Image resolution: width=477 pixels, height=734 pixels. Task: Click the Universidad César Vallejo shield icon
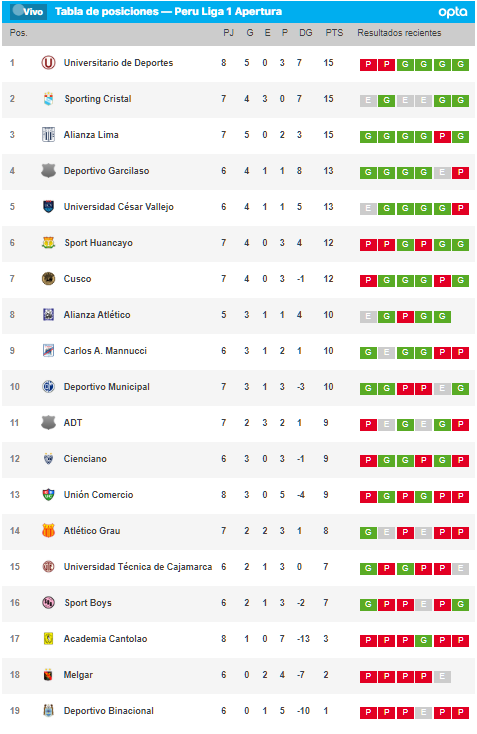[x=48, y=206]
